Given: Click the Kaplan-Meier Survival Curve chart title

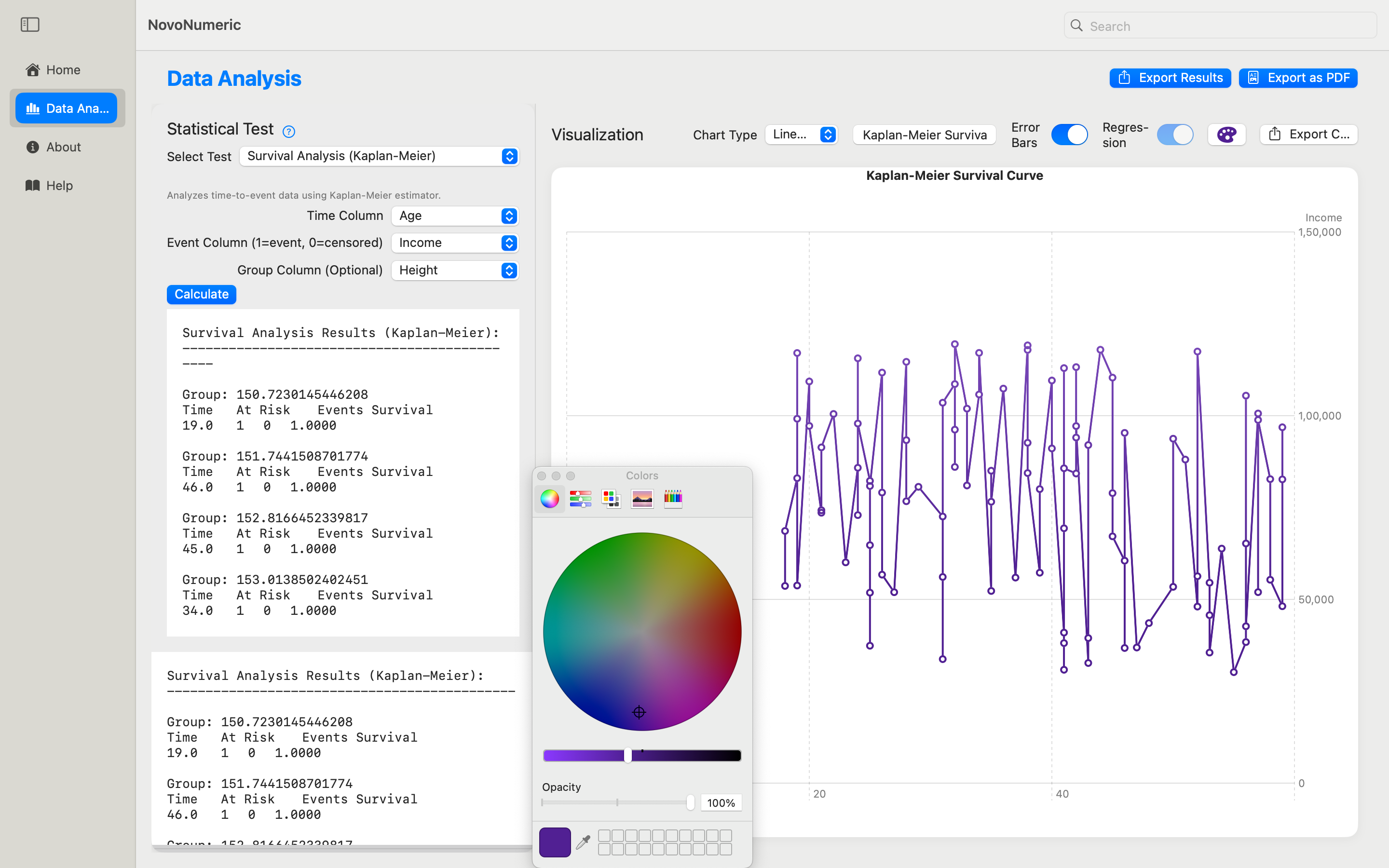Looking at the screenshot, I should tap(954, 176).
